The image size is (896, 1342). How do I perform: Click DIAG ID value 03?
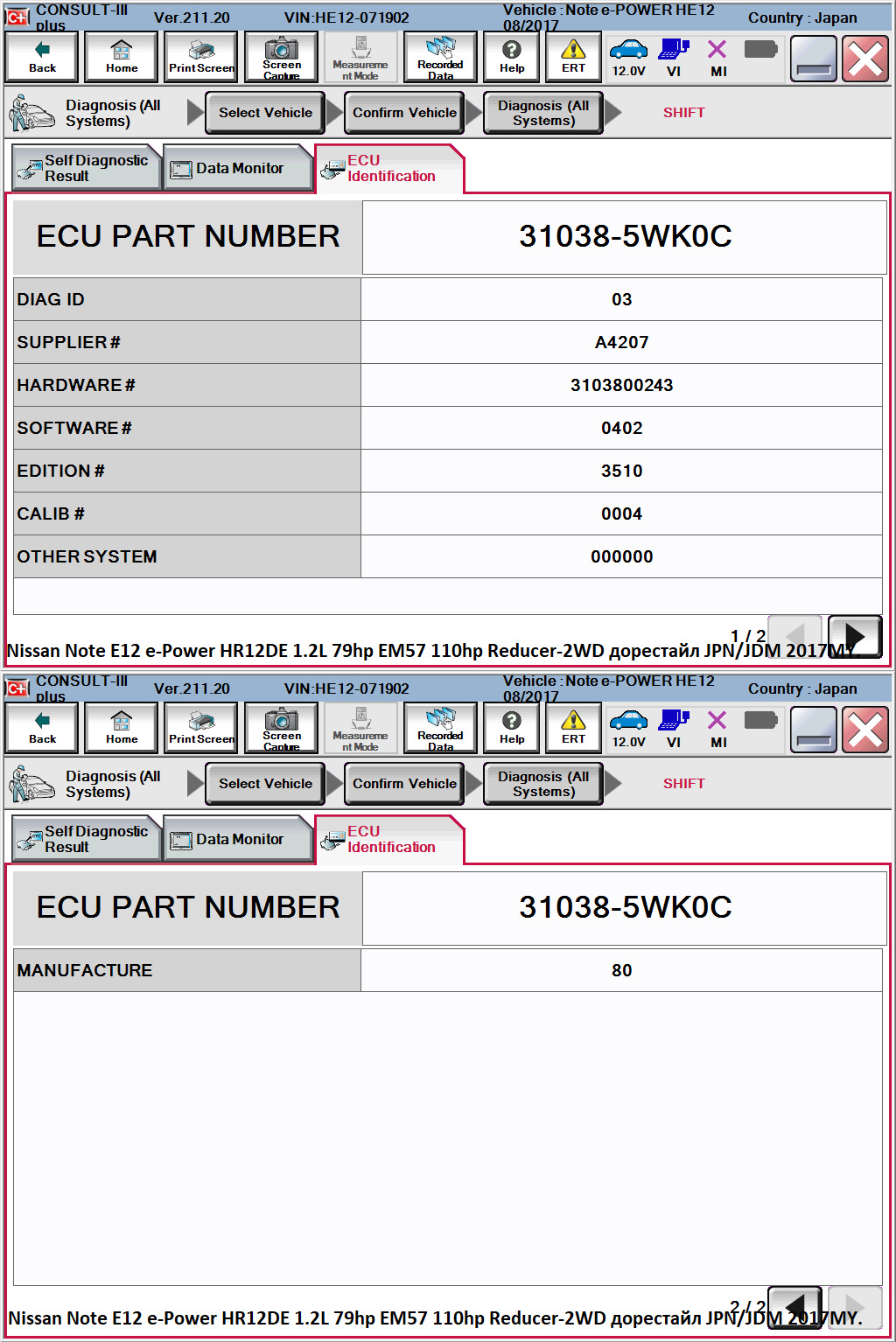pos(621,299)
